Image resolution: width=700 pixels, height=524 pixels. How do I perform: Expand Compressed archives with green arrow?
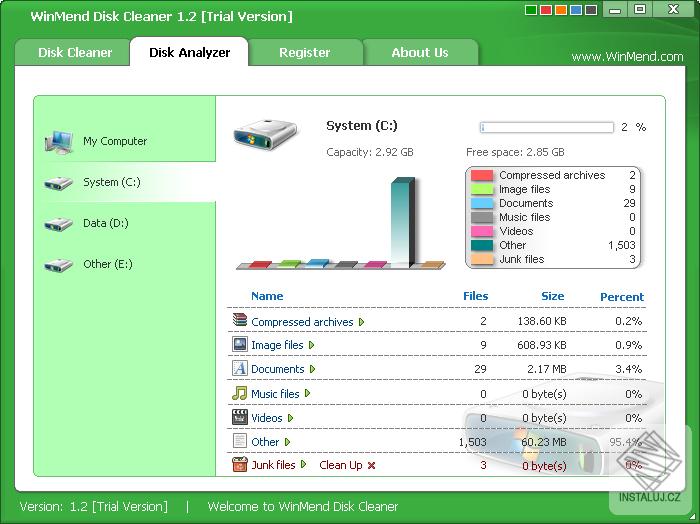(361, 322)
